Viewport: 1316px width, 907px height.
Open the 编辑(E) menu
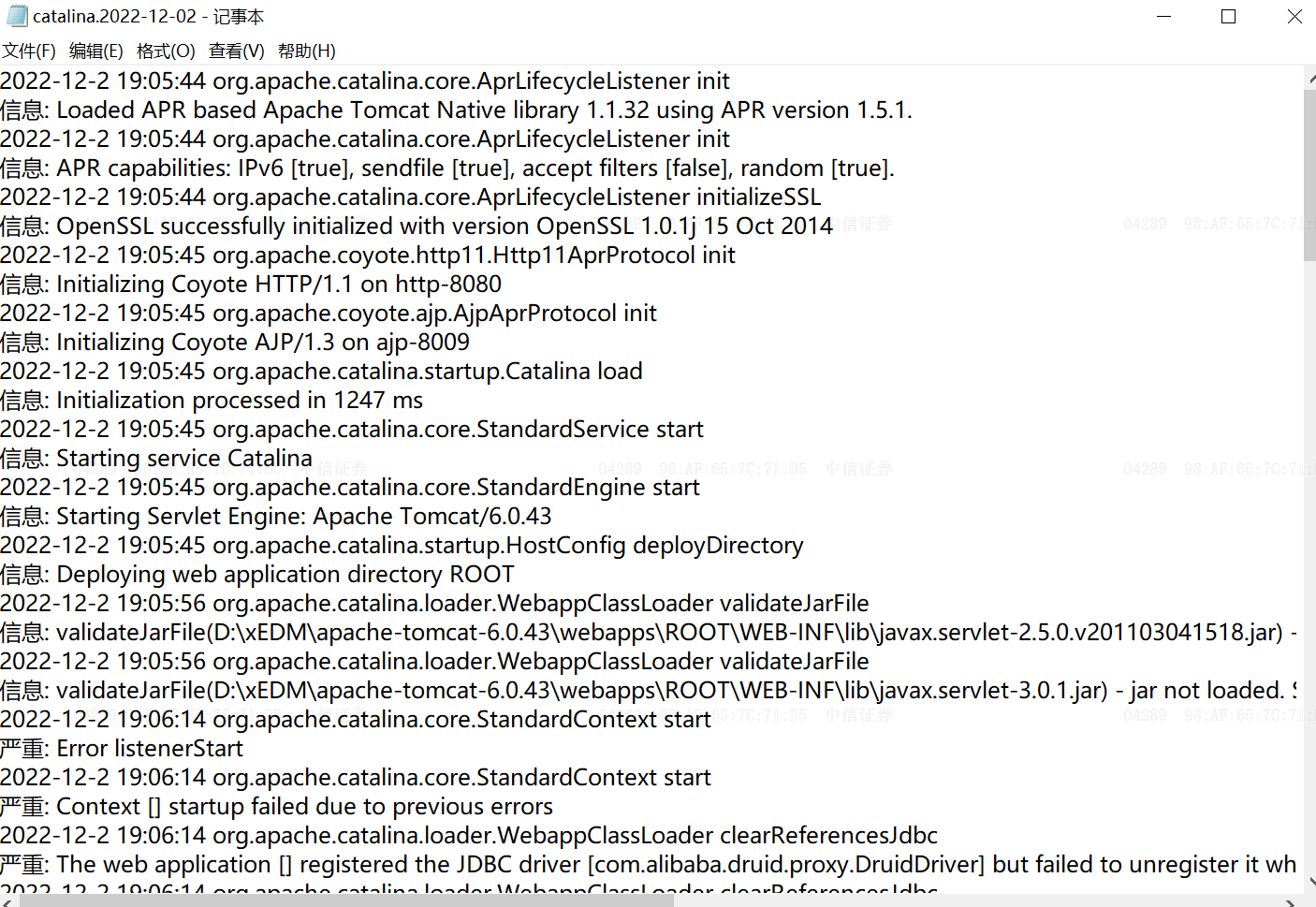pos(96,51)
